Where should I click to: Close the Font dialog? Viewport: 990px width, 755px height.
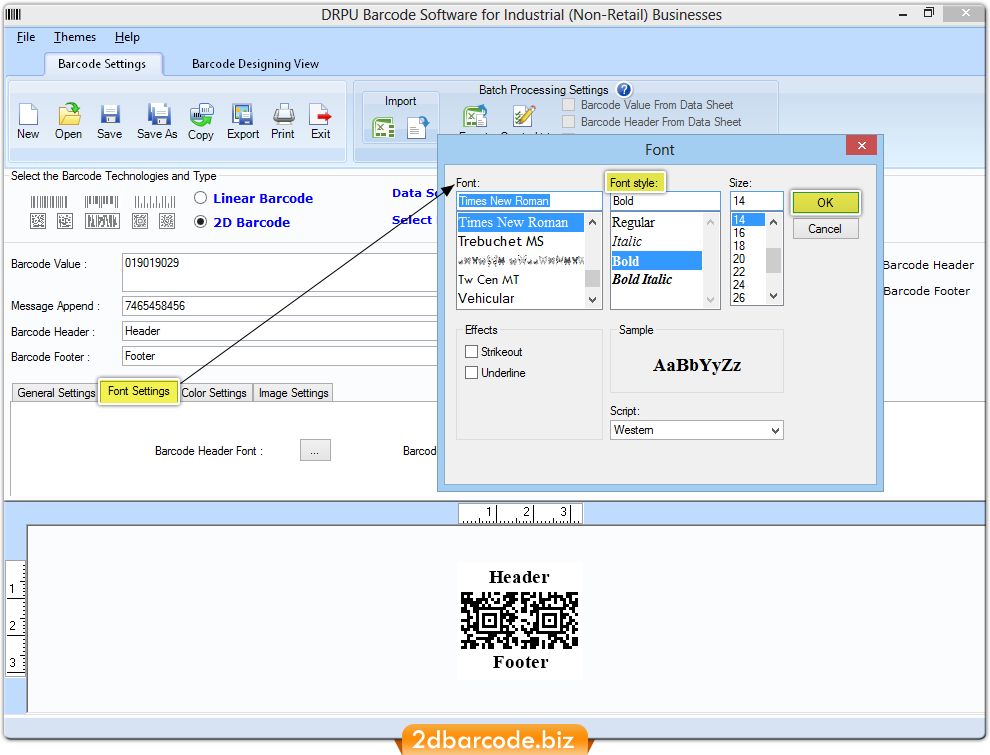click(861, 146)
